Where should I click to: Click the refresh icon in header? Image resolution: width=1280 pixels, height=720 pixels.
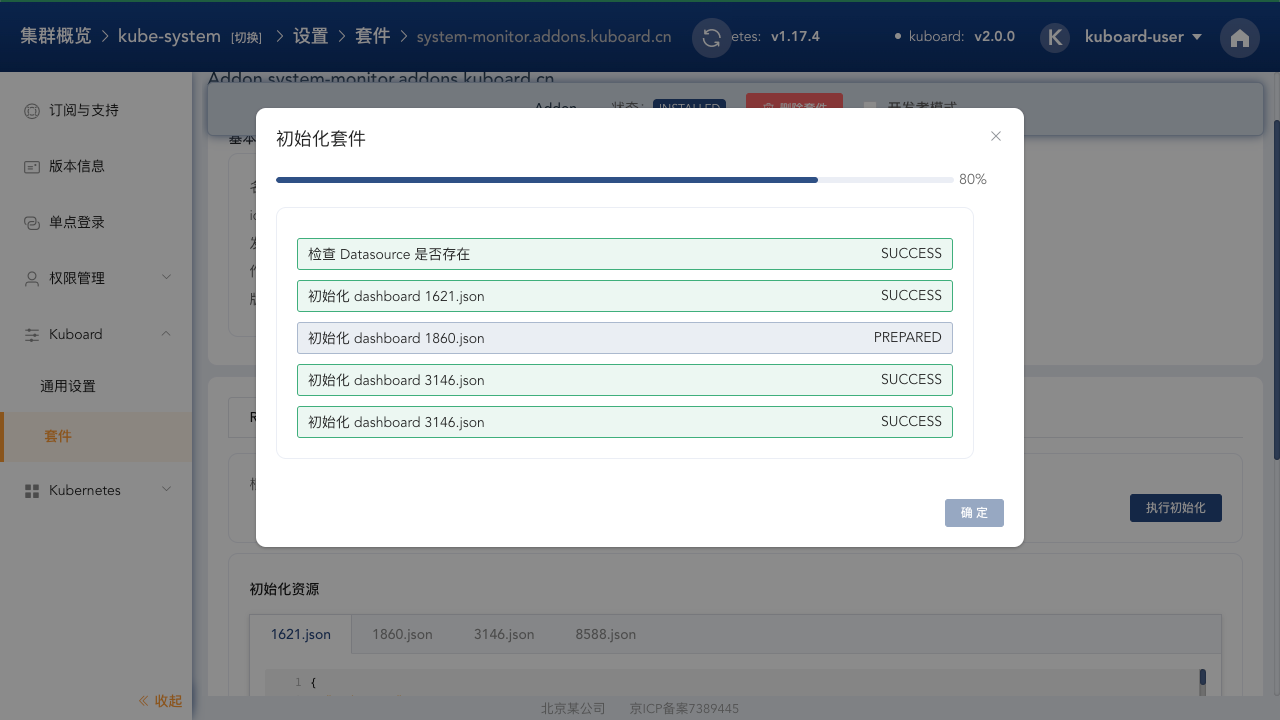pyautogui.click(x=711, y=38)
